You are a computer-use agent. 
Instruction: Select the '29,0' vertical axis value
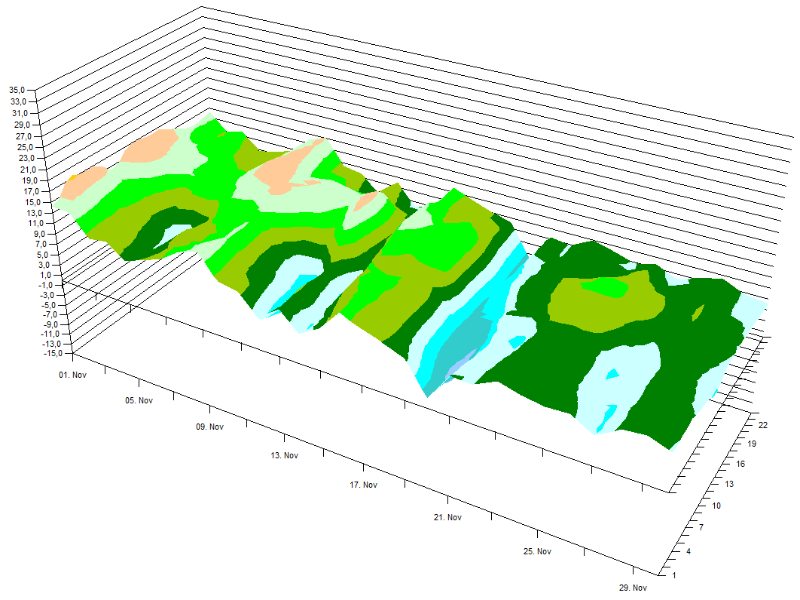tap(22, 125)
